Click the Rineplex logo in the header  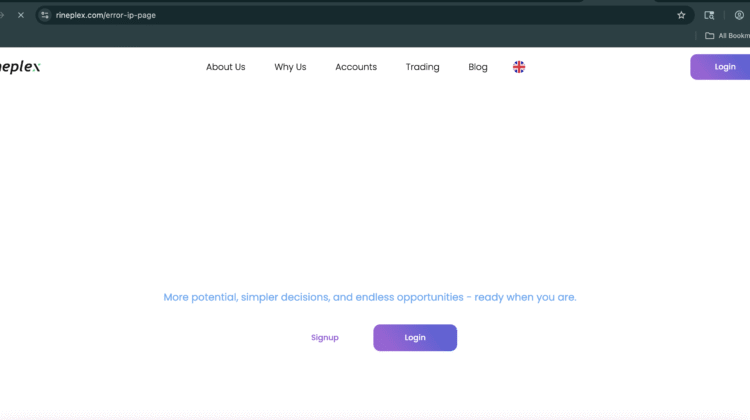tap(20, 67)
